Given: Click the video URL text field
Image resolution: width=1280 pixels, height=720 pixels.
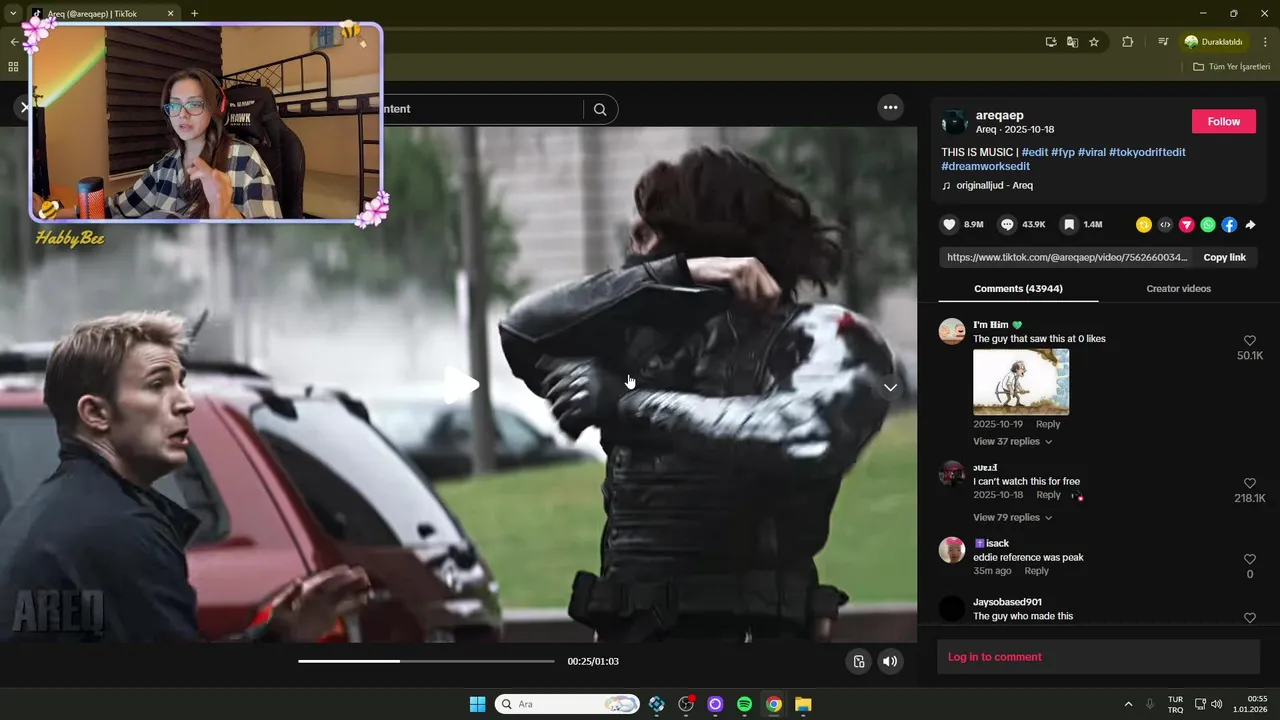Looking at the screenshot, I should click(1066, 257).
